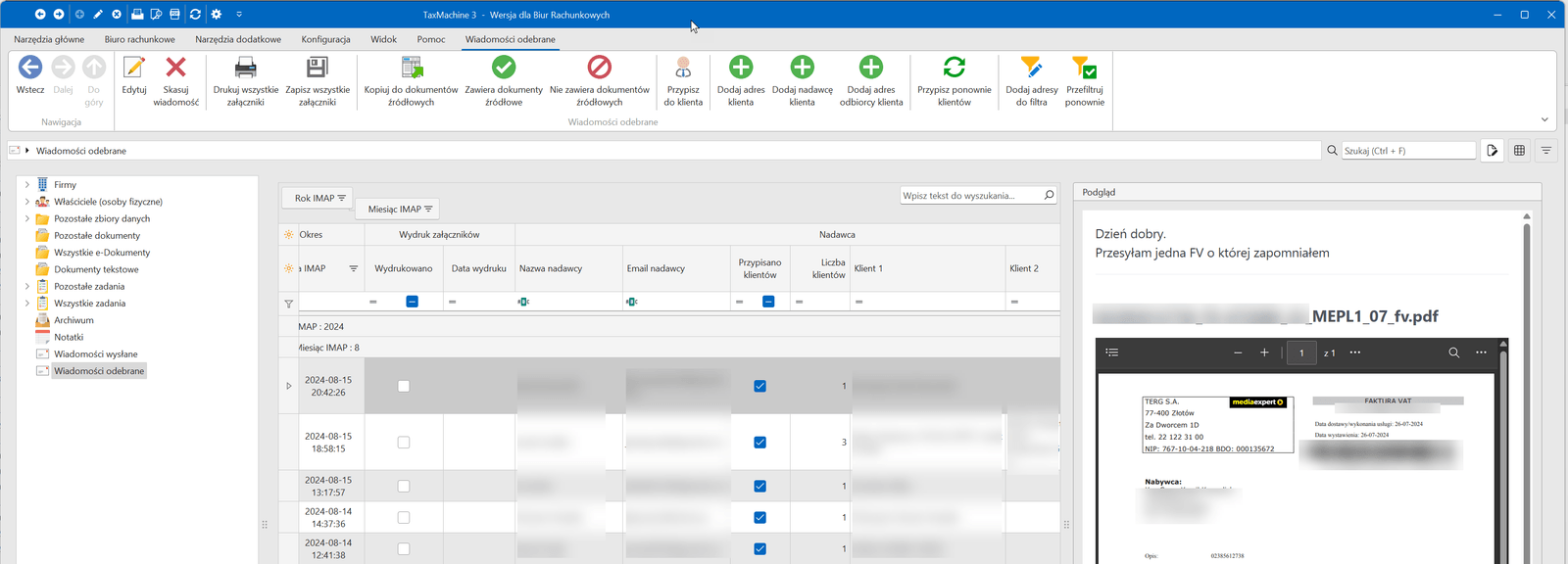Click Kopiuj do dokumentów źródłowych icon
The image size is (1568, 564).
(x=412, y=68)
